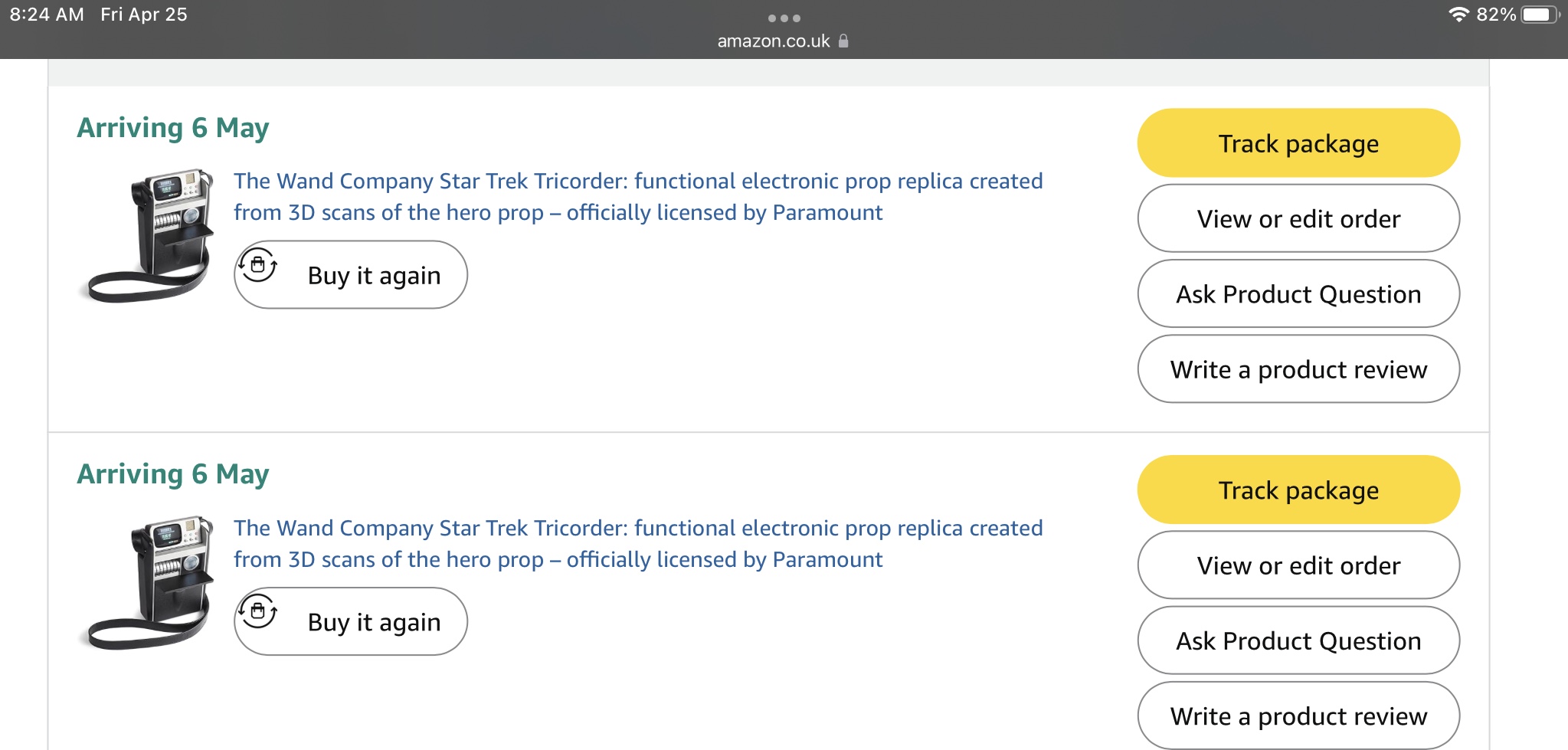Tap the Wi-Fi status icon

(1458, 15)
